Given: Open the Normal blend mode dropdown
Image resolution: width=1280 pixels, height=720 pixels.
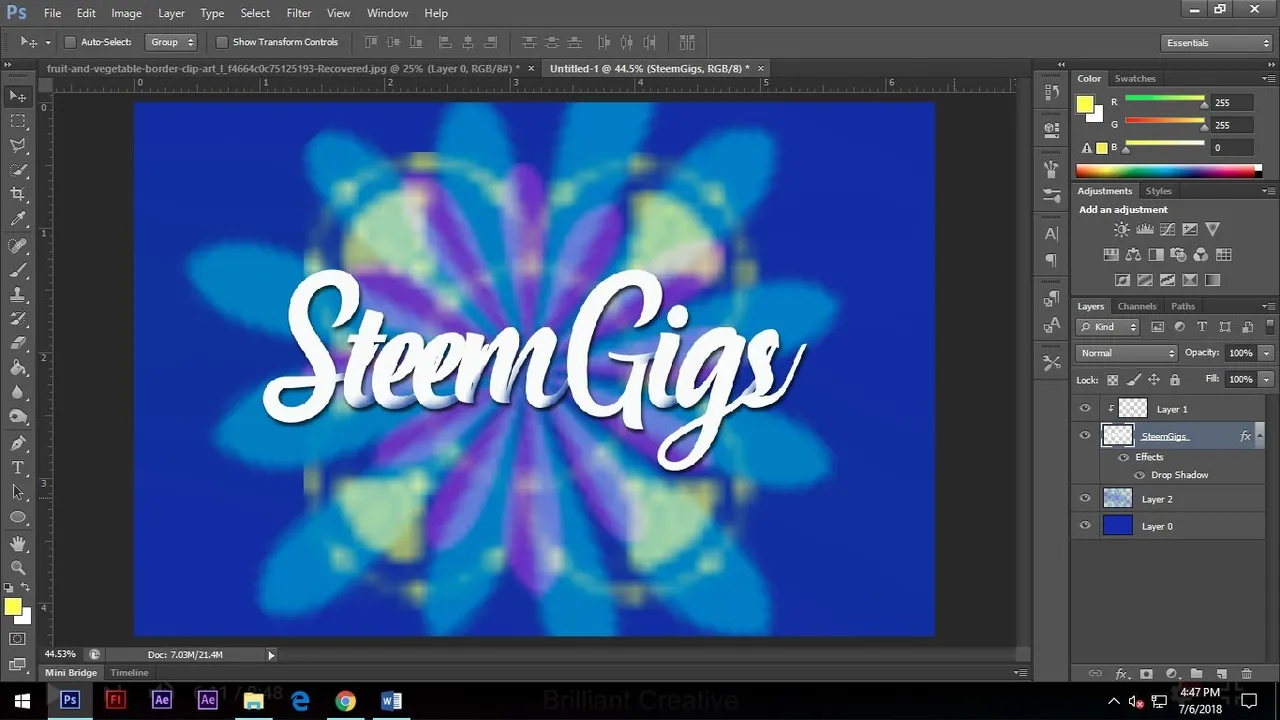Looking at the screenshot, I should (x=1127, y=353).
